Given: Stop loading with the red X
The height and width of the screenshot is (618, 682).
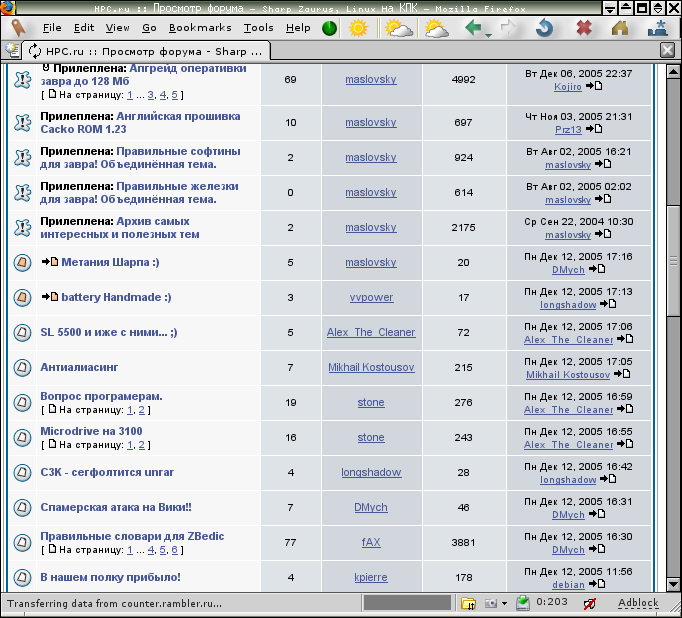Looking at the screenshot, I should (x=584, y=28).
